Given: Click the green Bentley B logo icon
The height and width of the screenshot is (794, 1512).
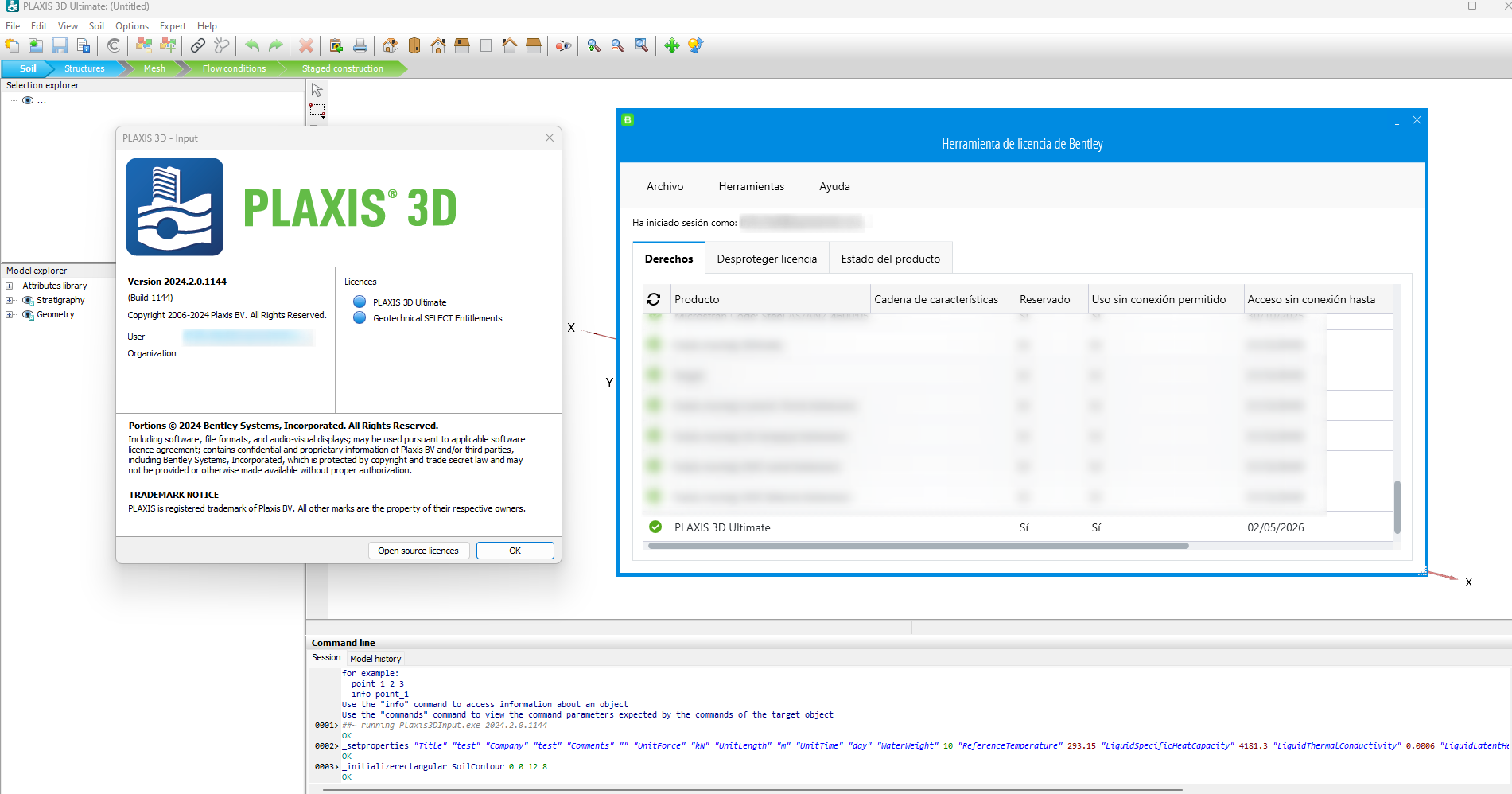Looking at the screenshot, I should [x=628, y=120].
